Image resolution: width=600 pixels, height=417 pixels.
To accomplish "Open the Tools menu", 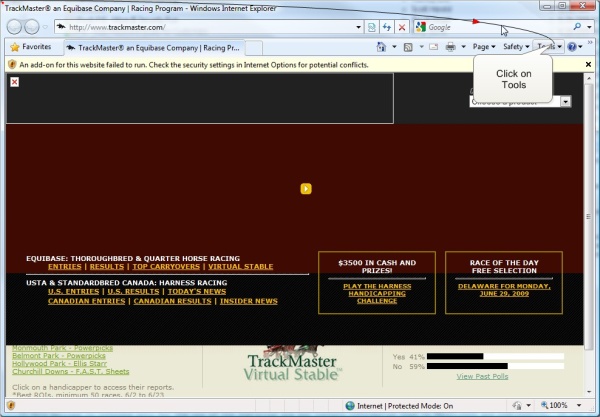I will (549, 47).
